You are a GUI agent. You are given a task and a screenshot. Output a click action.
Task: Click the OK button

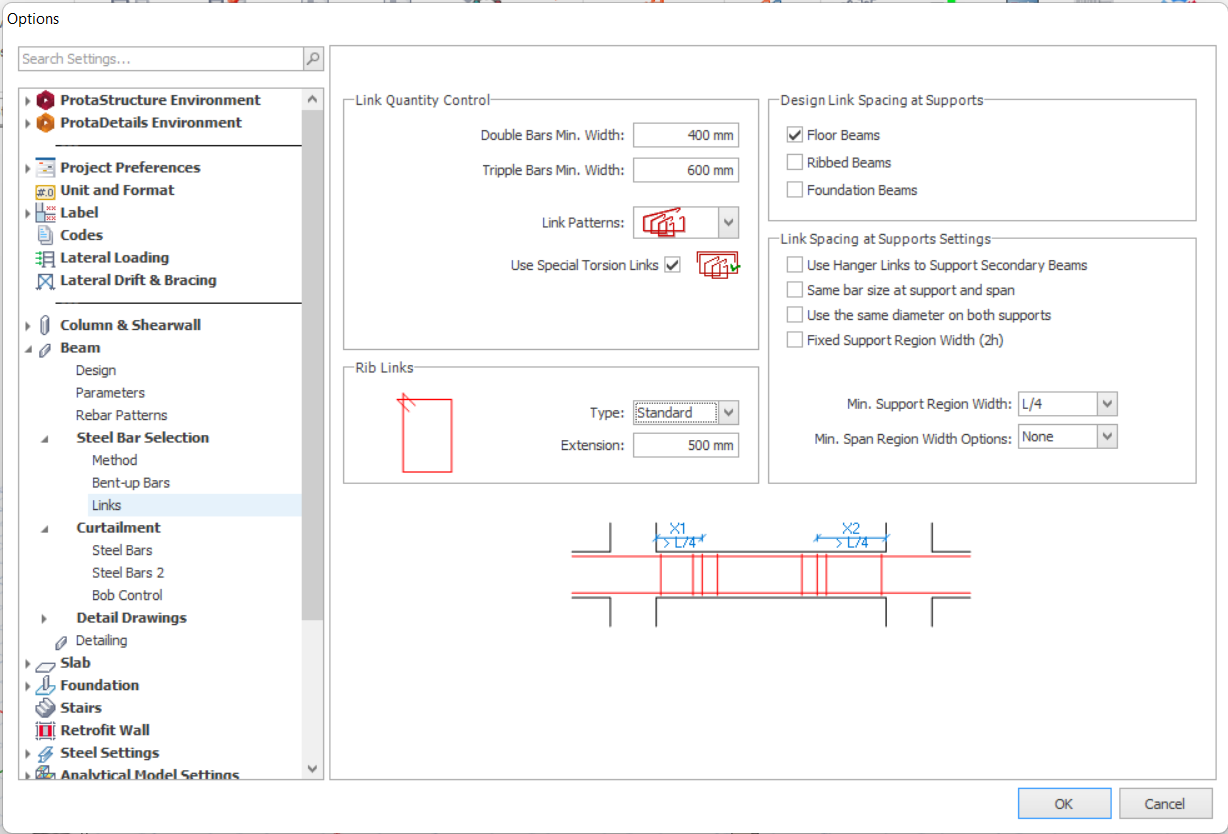pos(1063,803)
